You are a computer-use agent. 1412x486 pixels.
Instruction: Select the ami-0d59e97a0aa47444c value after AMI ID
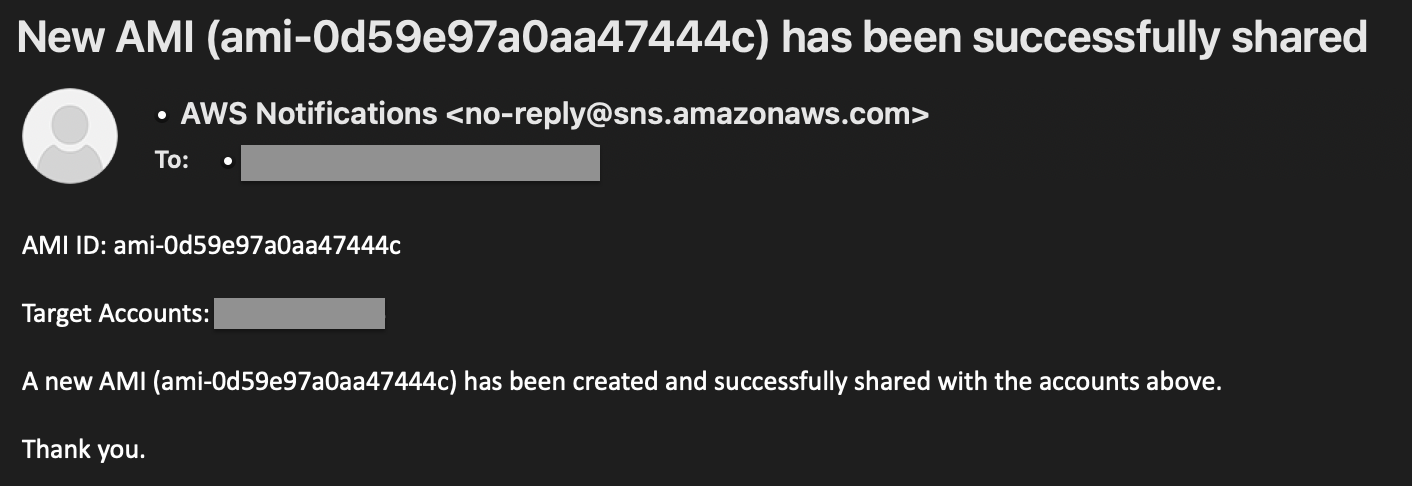point(257,246)
